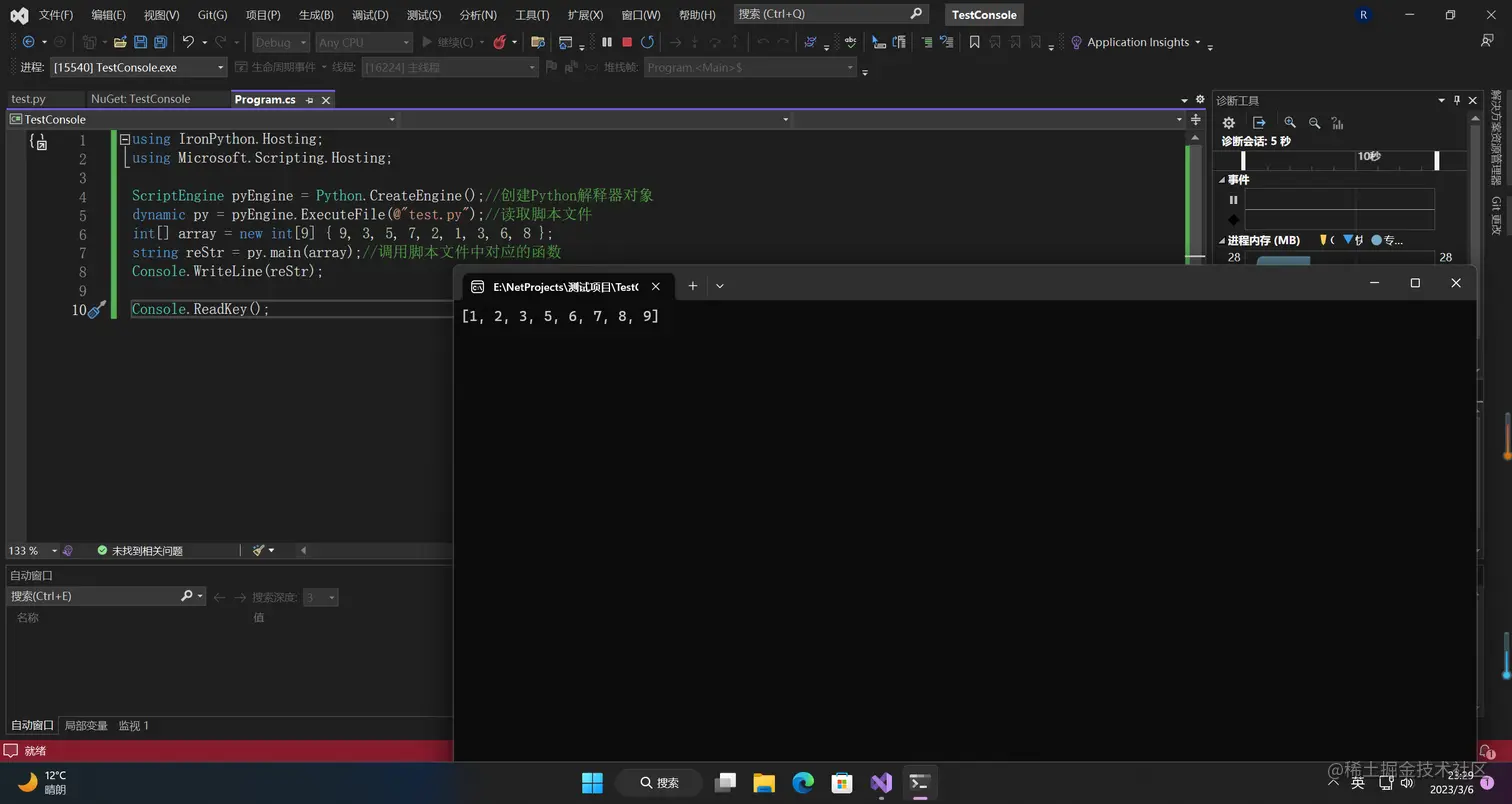Click the find in files icon
Image resolution: width=1512 pixels, height=804 pixels.
click(x=537, y=42)
